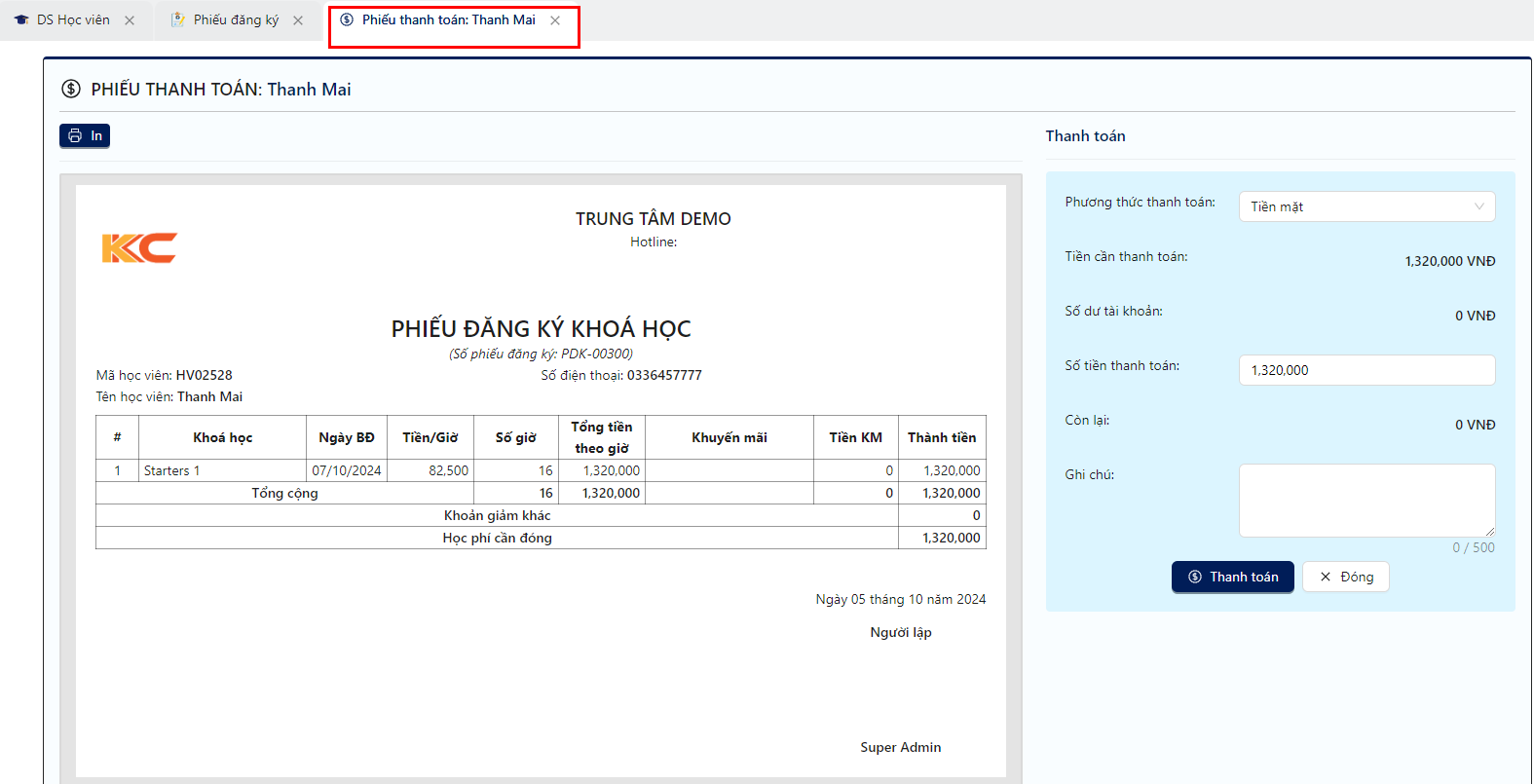
Task: Click the Người lập label
Action: pos(901,632)
